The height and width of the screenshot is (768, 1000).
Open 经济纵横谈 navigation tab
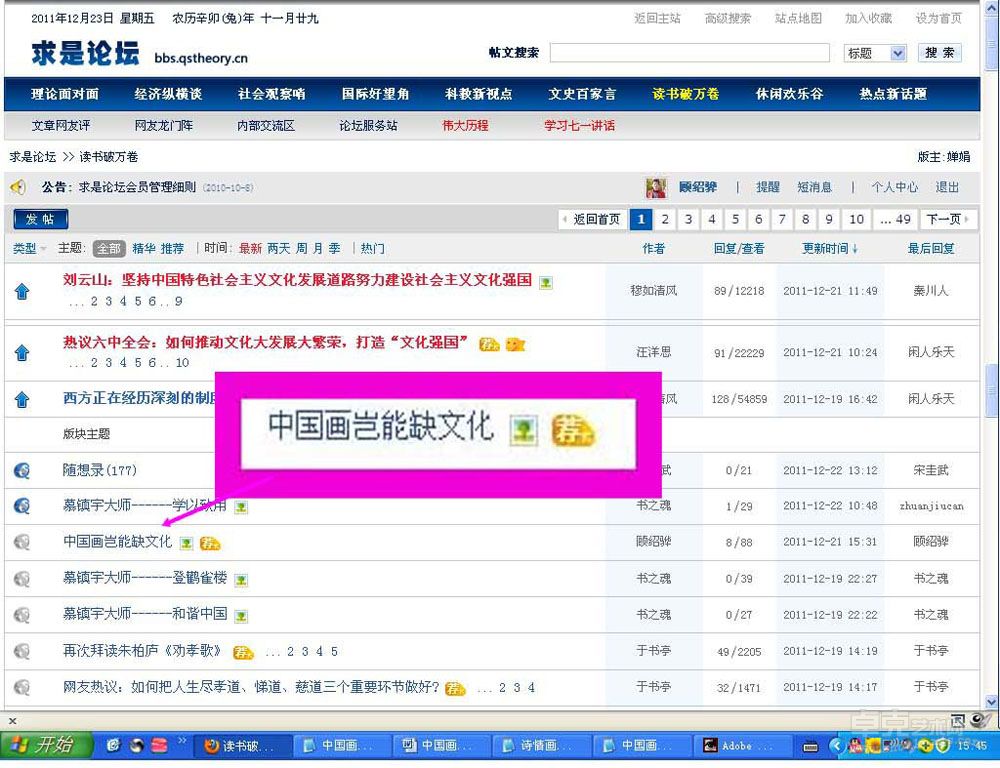coord(168,94)
